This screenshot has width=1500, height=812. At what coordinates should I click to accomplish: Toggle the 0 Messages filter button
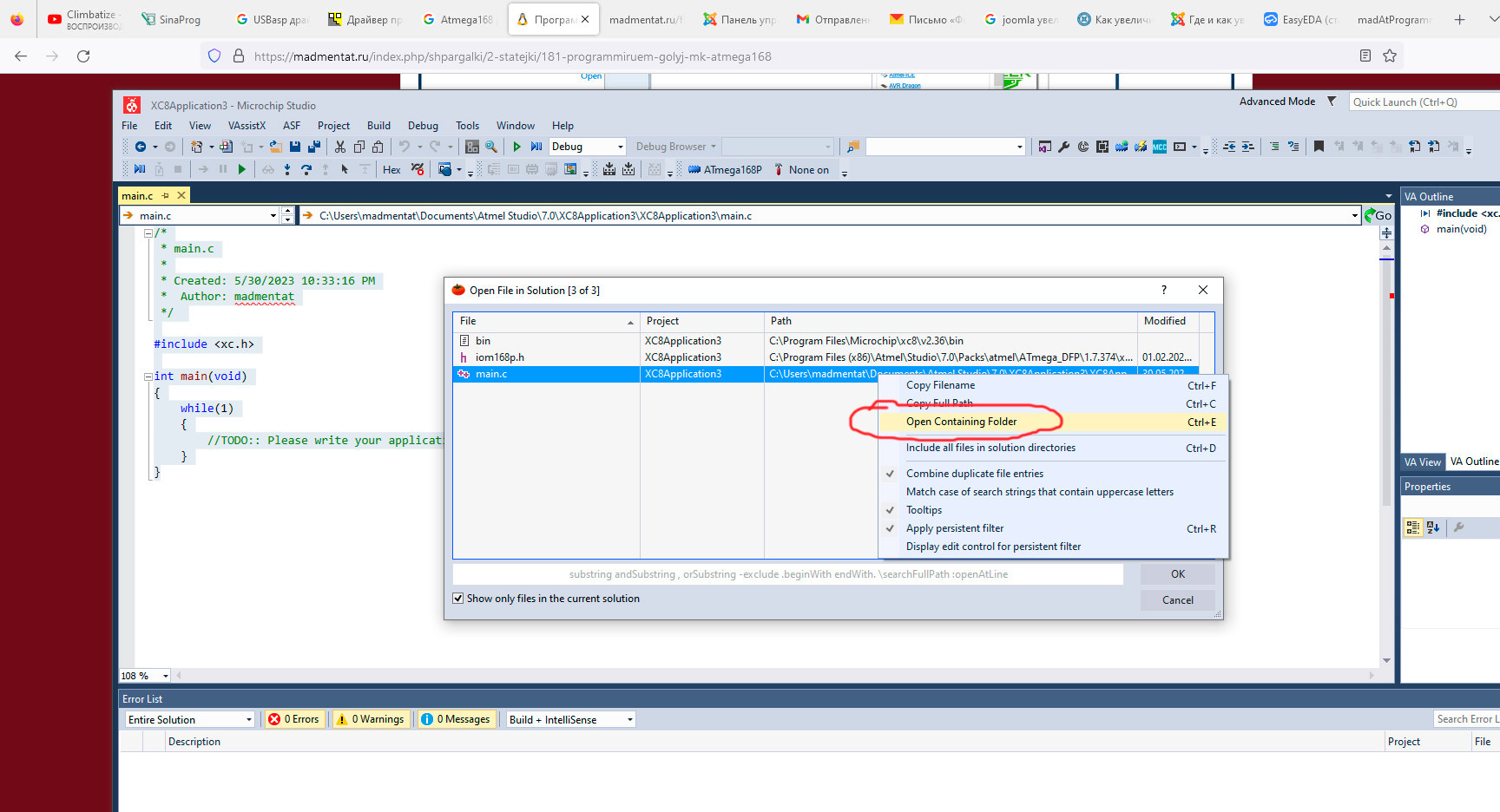456,719
